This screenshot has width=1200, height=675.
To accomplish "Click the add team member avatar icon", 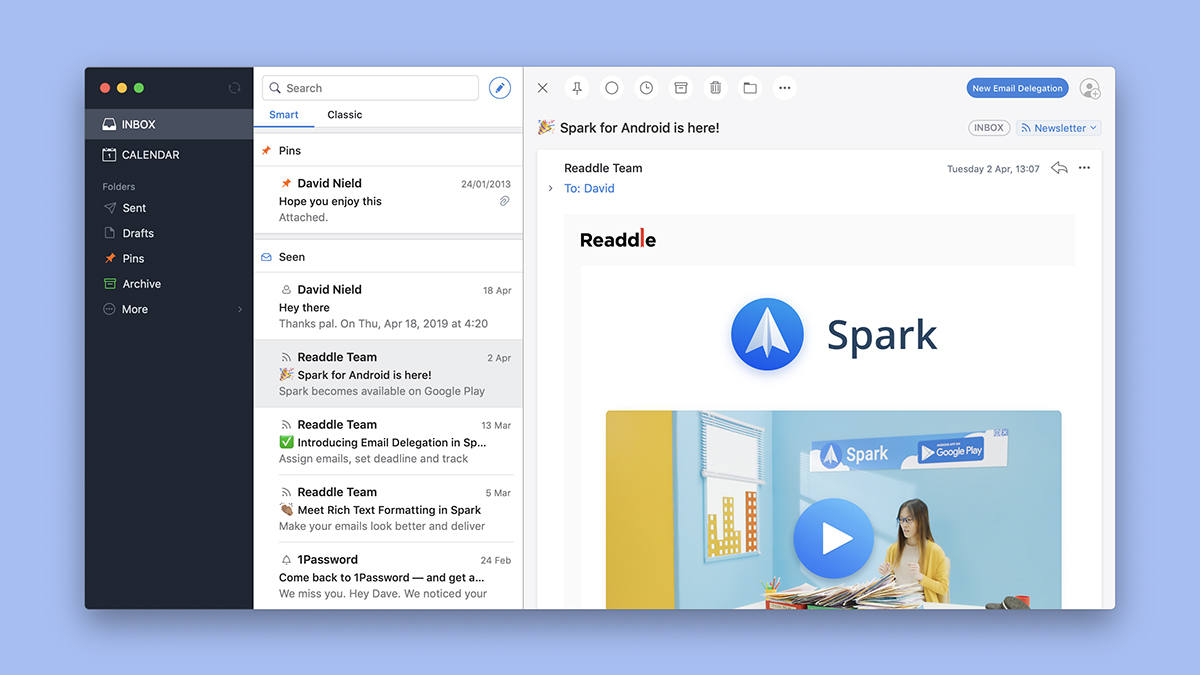I will tap(1090, 88).
